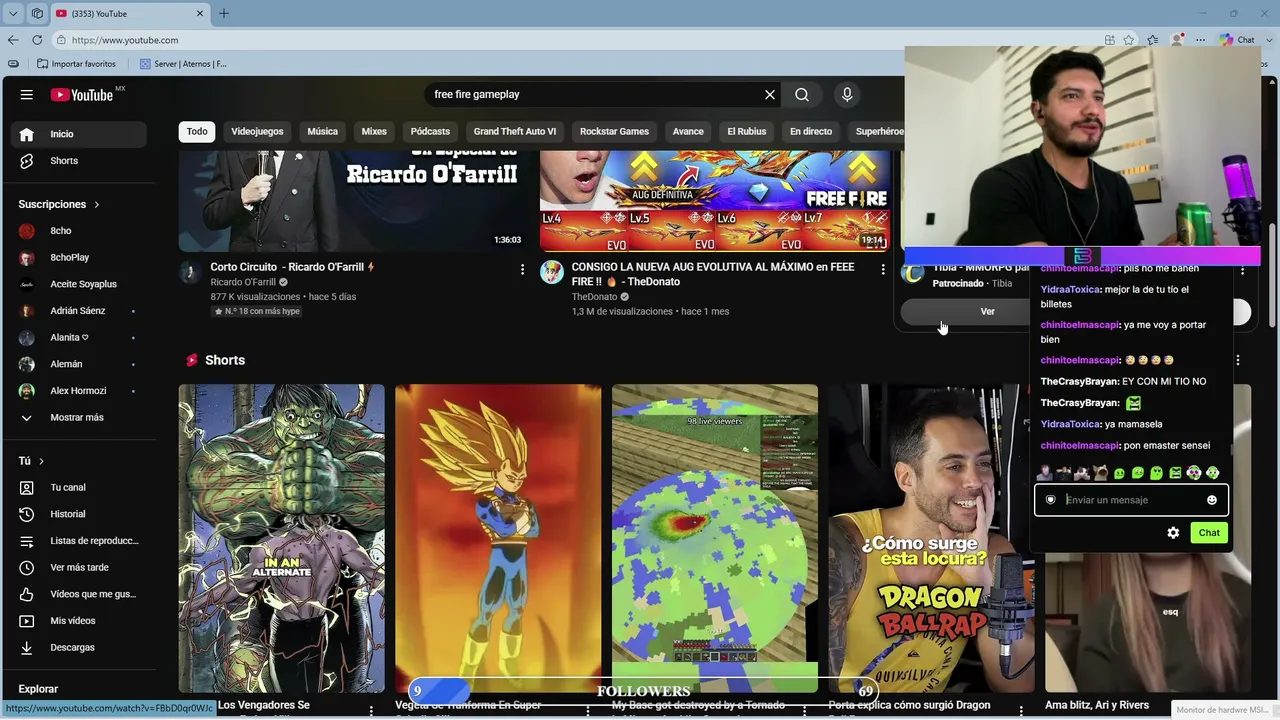Image resolution: width=1280 pixels, height=720 pixels.
Task: Open Server | Aternos bookmark
Action: coord(183,64)
